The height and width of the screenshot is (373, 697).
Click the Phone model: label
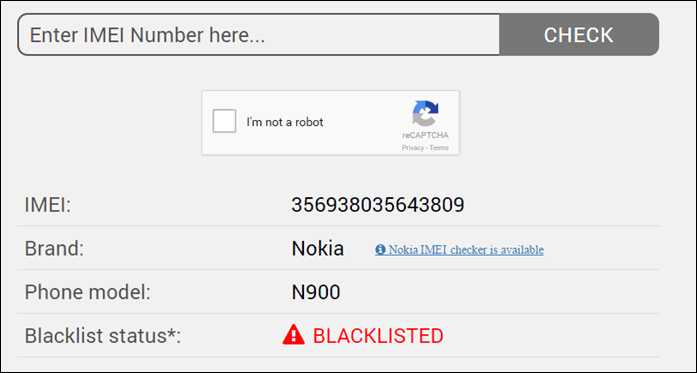pyautogui.click(x=88, y=292)
